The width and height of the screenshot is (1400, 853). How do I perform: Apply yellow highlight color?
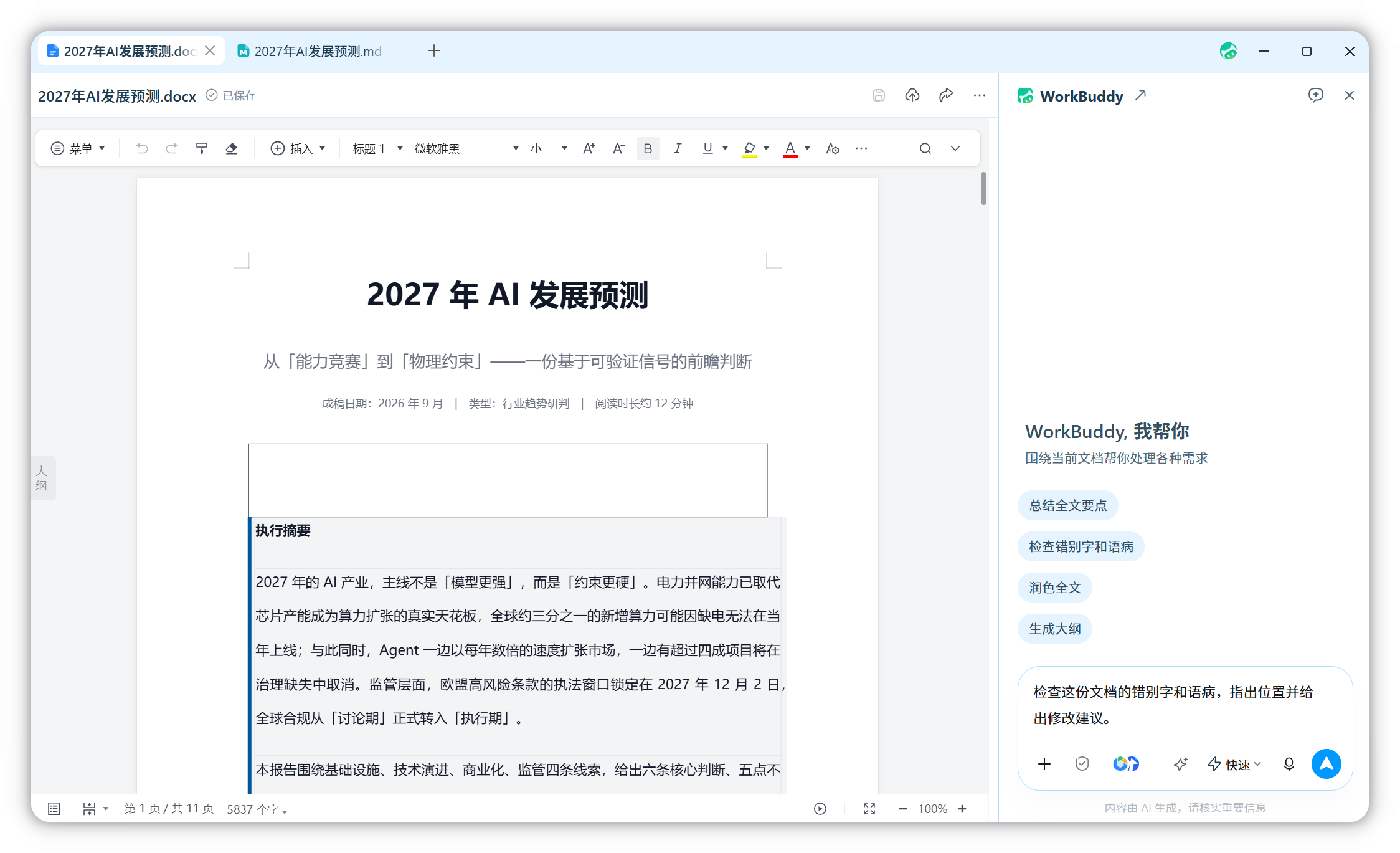click(749, 149)
